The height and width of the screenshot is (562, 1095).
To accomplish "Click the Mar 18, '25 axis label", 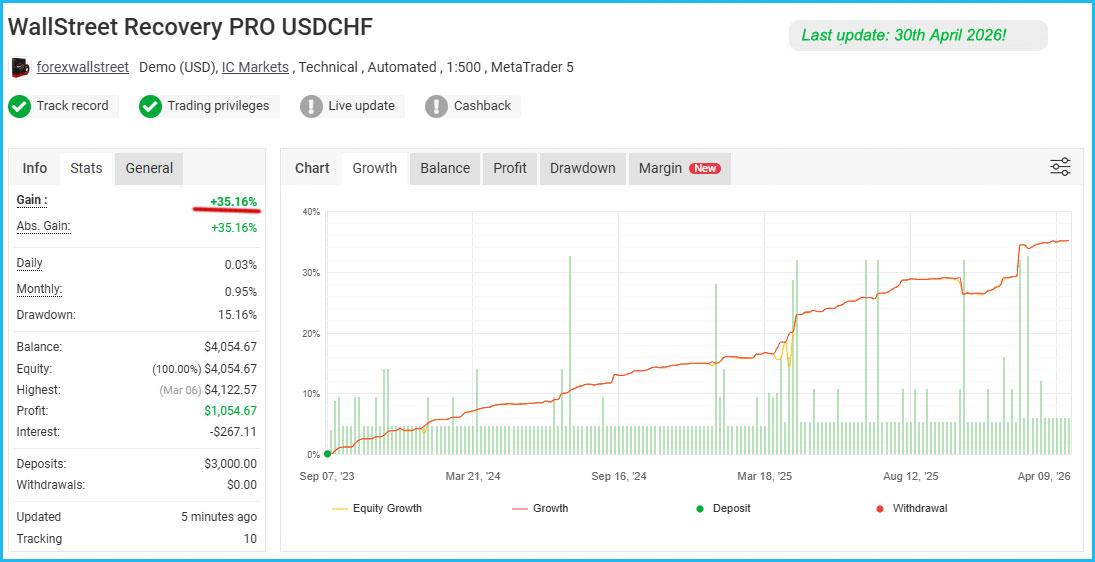I will tap(765, 476).
